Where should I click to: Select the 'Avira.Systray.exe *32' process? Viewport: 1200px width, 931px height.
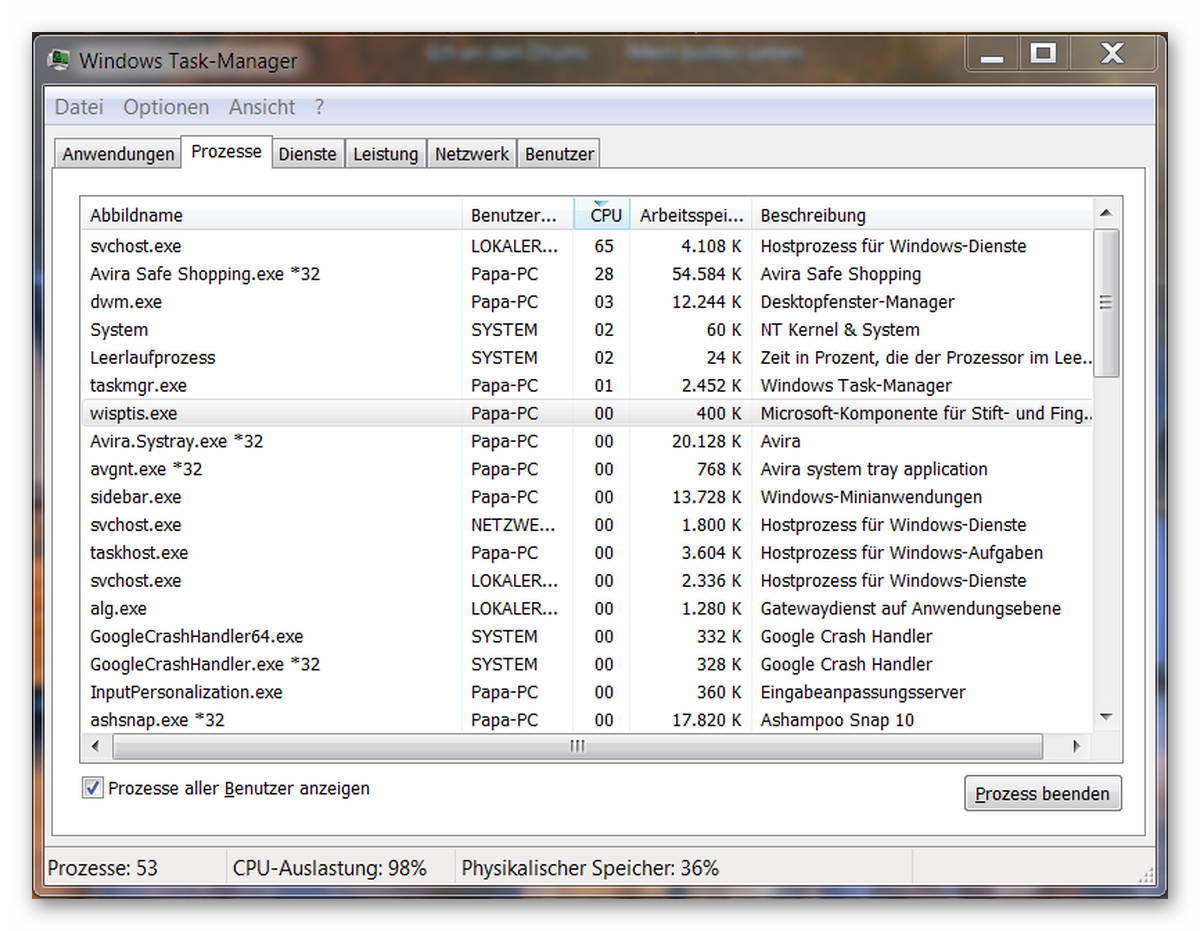(x=588, y=441)
